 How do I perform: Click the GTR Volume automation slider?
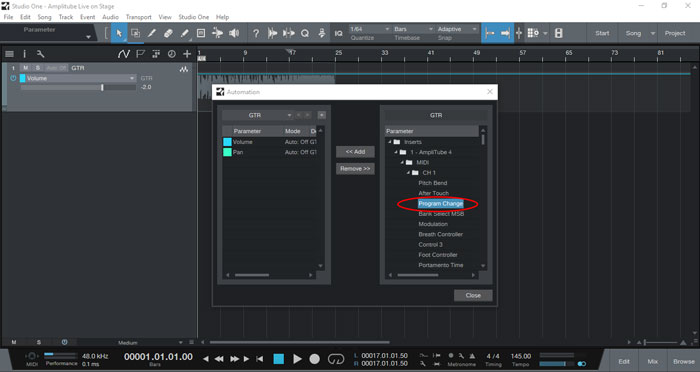[x=79, y=88]
